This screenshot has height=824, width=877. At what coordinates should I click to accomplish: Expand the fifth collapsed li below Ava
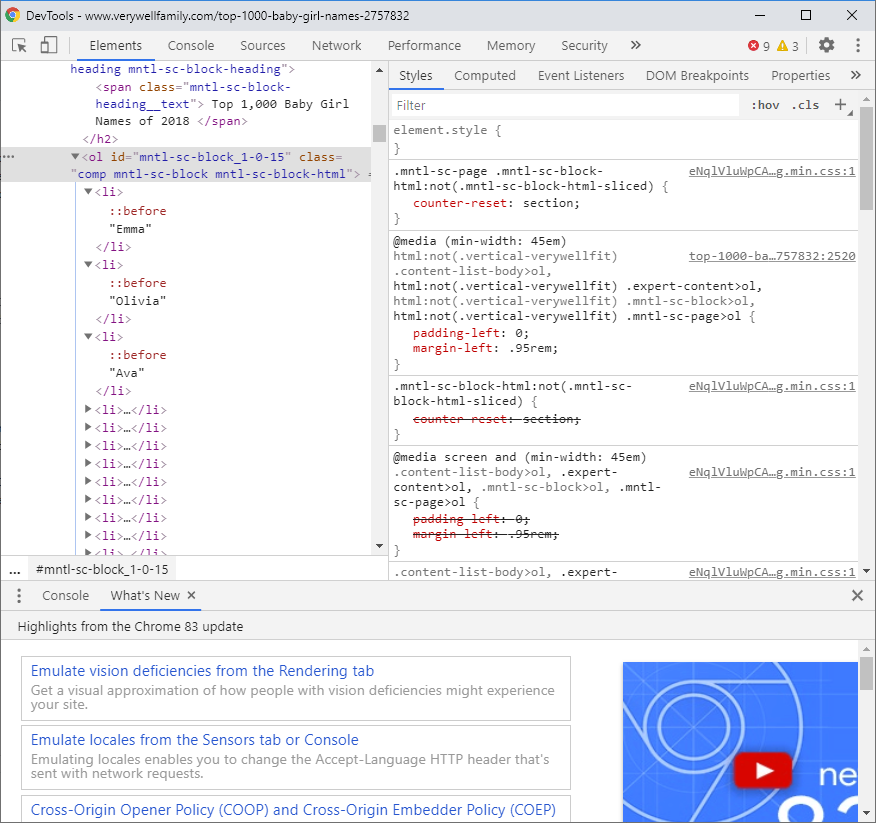(88, 481)
